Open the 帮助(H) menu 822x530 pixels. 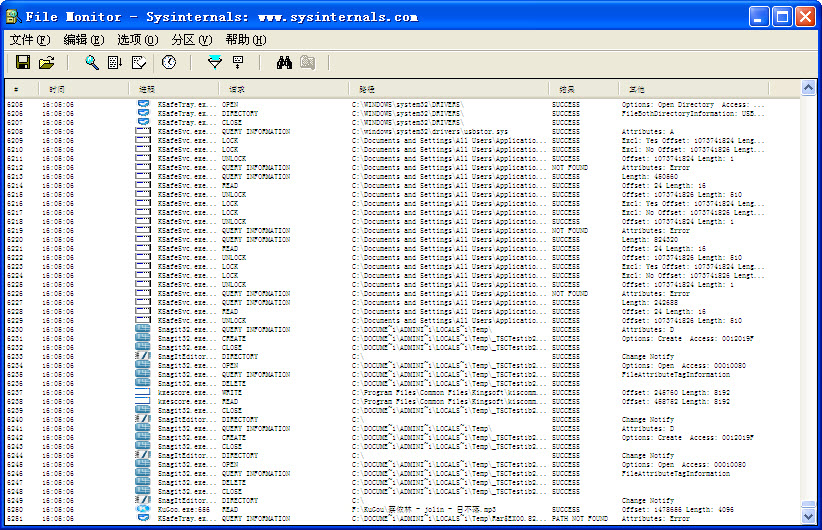click(246, 40)
